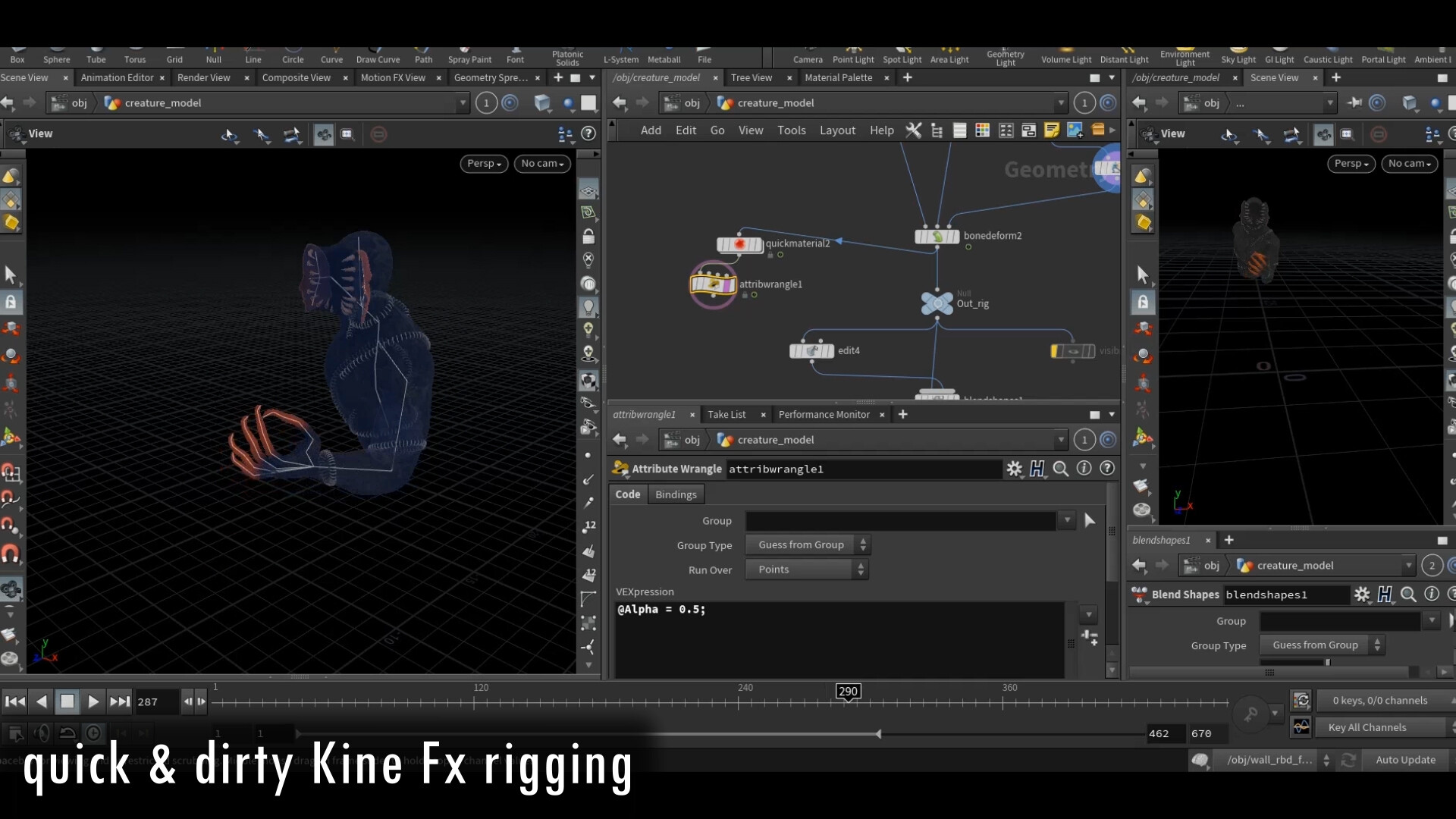The height and width of the screenshot is (819, 1456).
Task: Toggle the high quality lighting lightbulb
Action: point(590,308)
